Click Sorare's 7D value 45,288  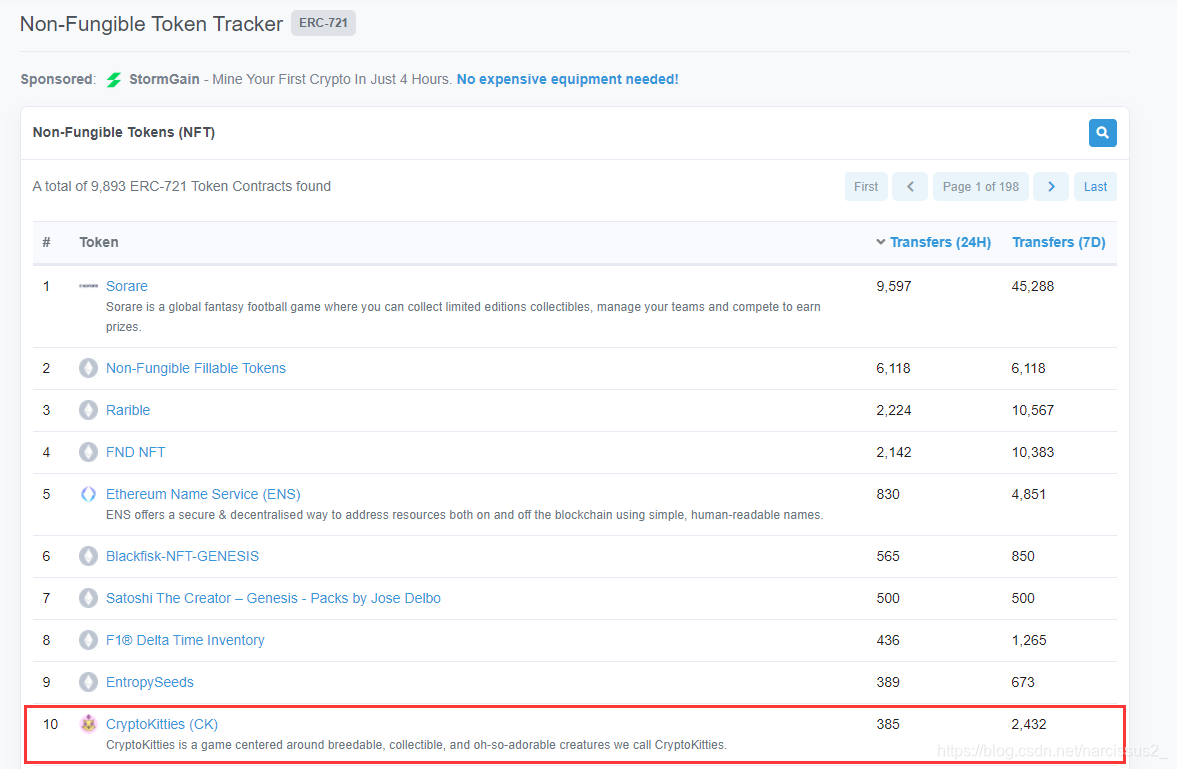click(1032, 286)
